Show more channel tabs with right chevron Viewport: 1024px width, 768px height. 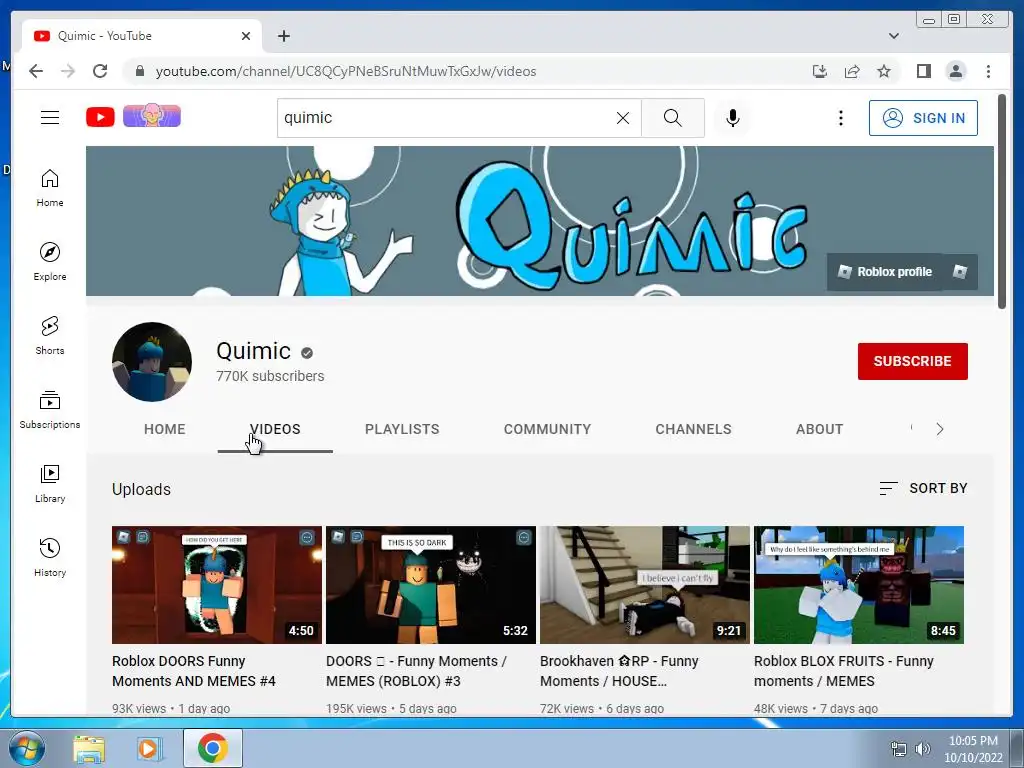click(x=939, y=429)
